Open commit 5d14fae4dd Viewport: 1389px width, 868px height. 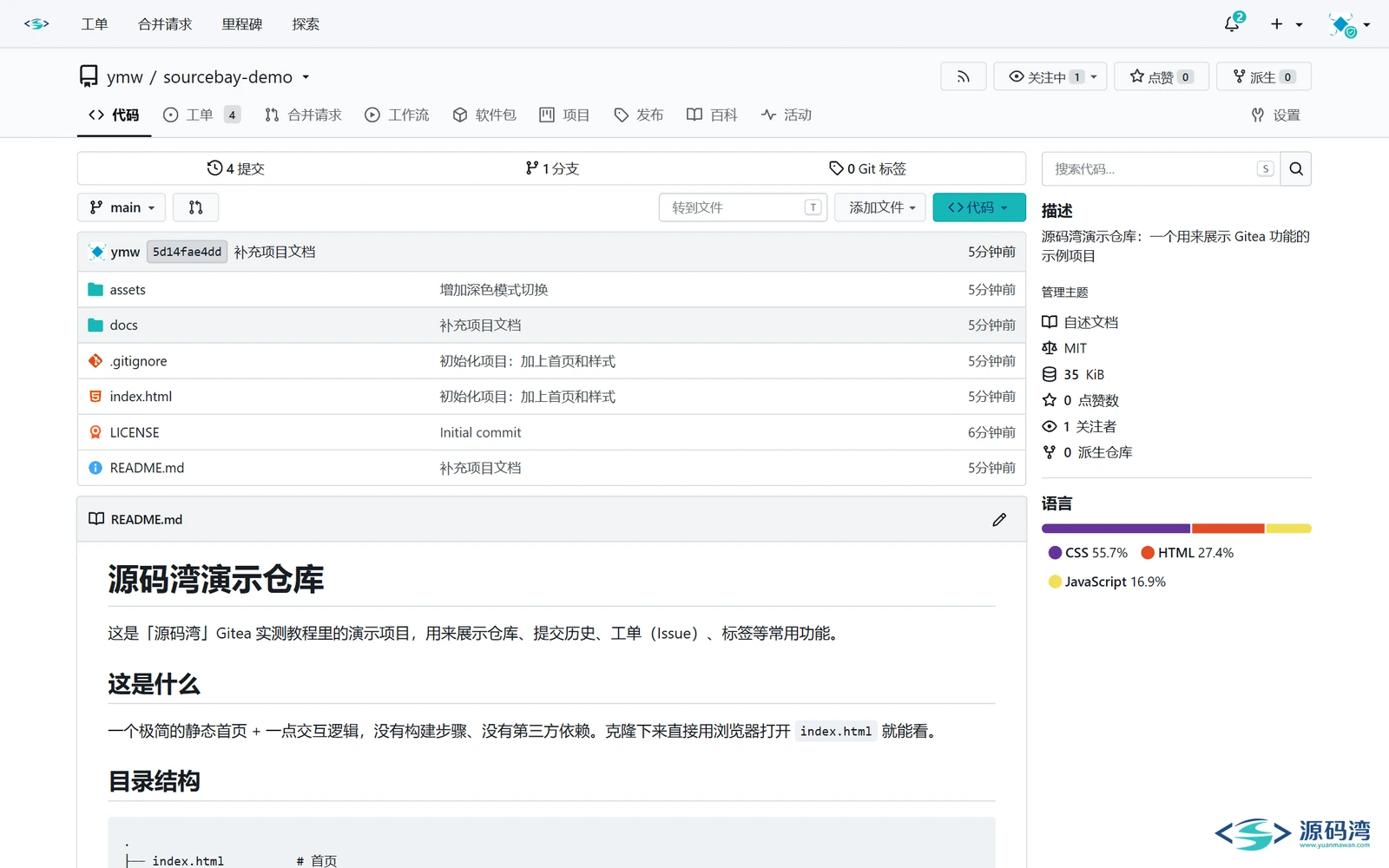[187, 252]
